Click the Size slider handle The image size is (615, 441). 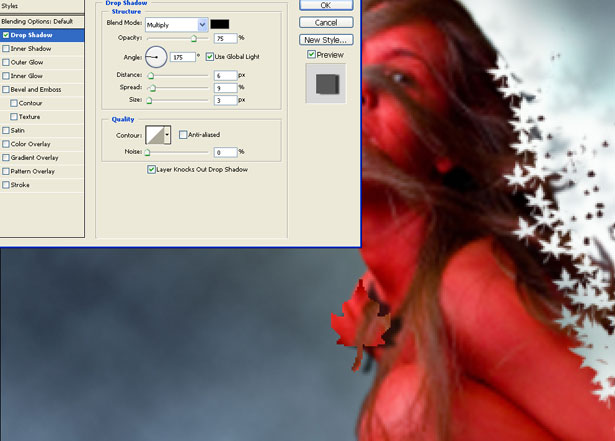149,100
